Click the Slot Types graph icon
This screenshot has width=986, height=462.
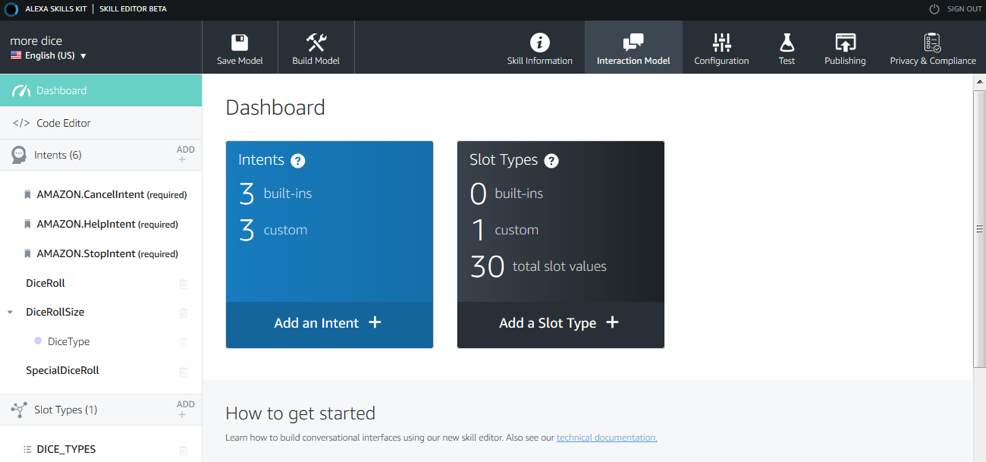coord(19,410)
